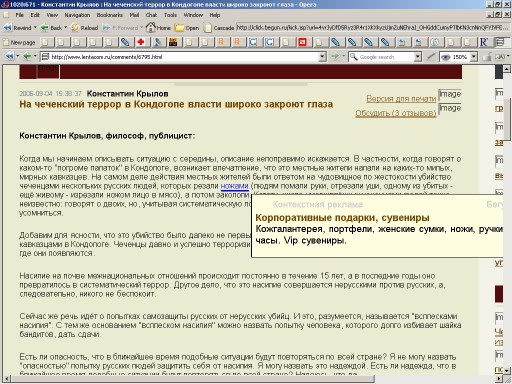Click horizontal scrollbar right arrow

click(498, 379)
